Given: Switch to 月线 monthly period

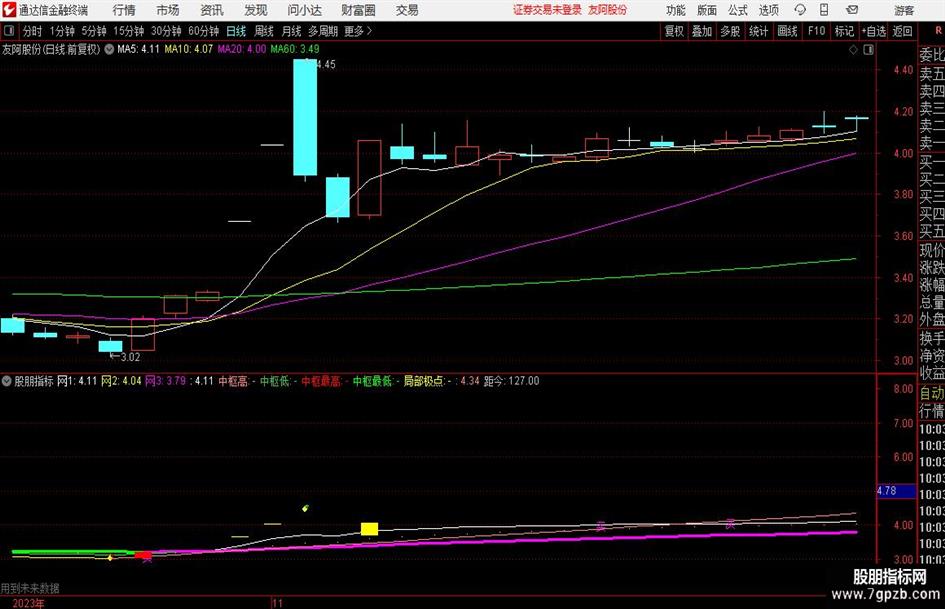Looking at the screenshot, I should click(291, 31).
